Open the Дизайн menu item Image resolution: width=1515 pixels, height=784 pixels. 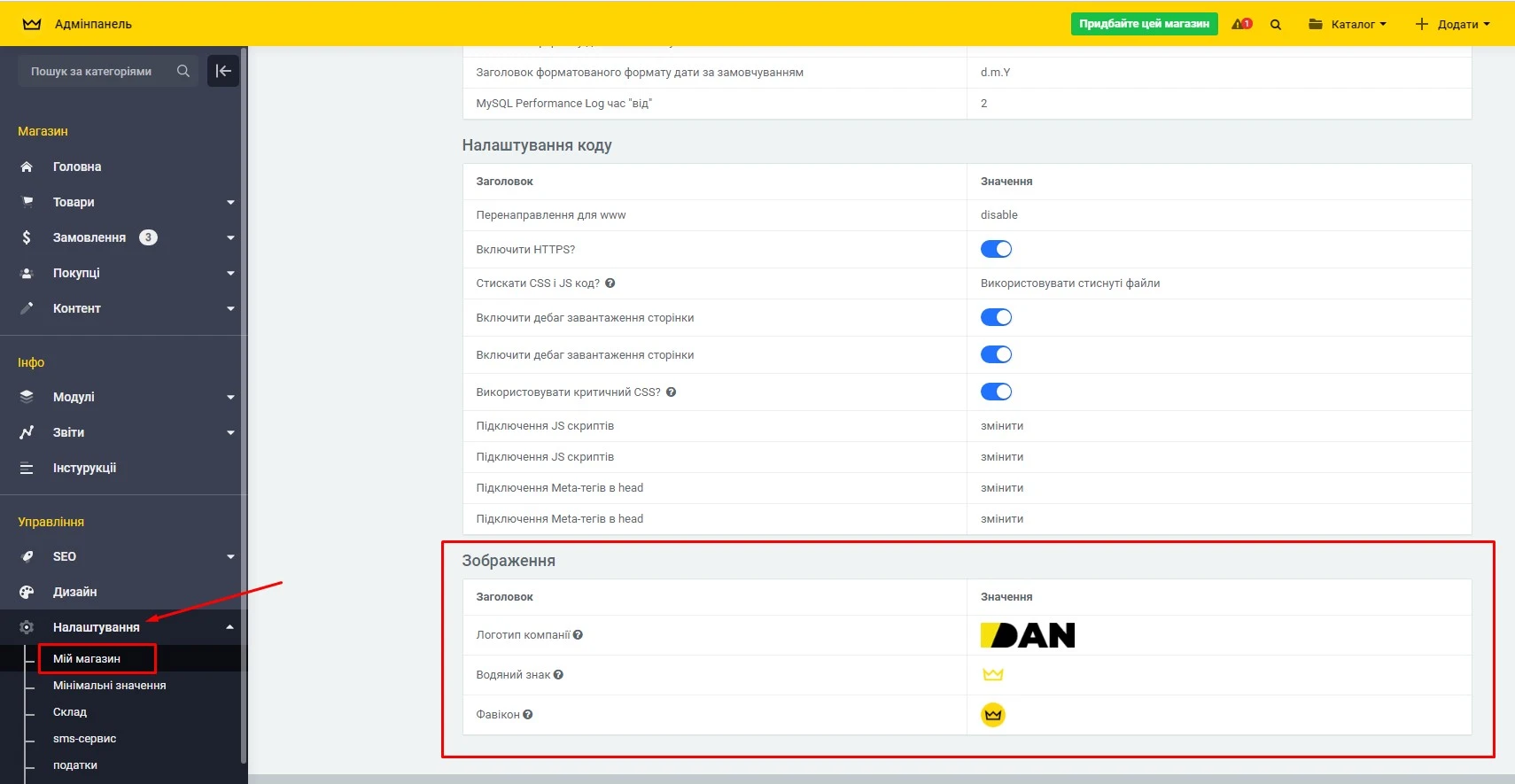coord(75,592)
